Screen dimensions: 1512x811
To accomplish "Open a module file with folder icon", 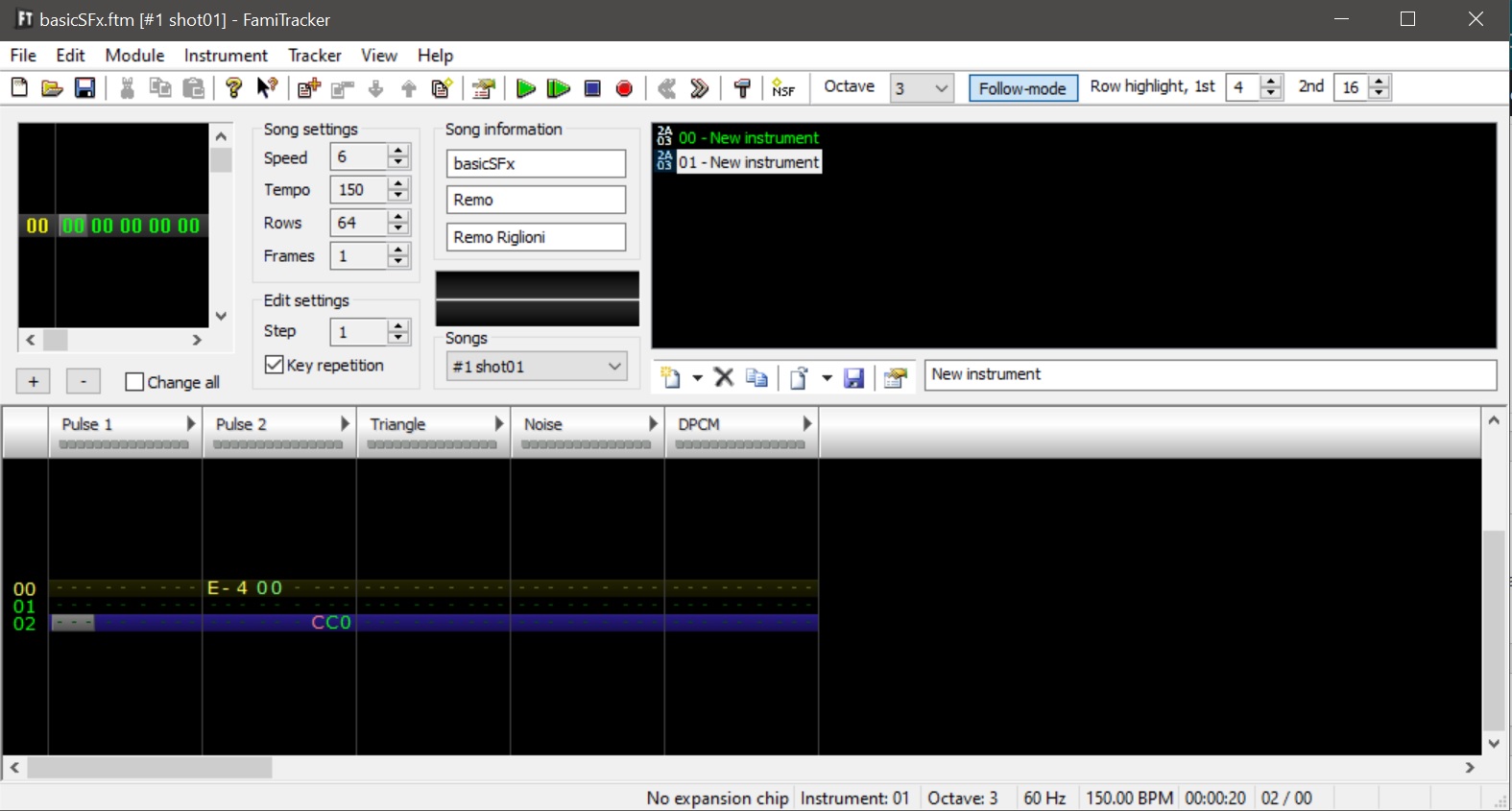I will coord(52,88).
